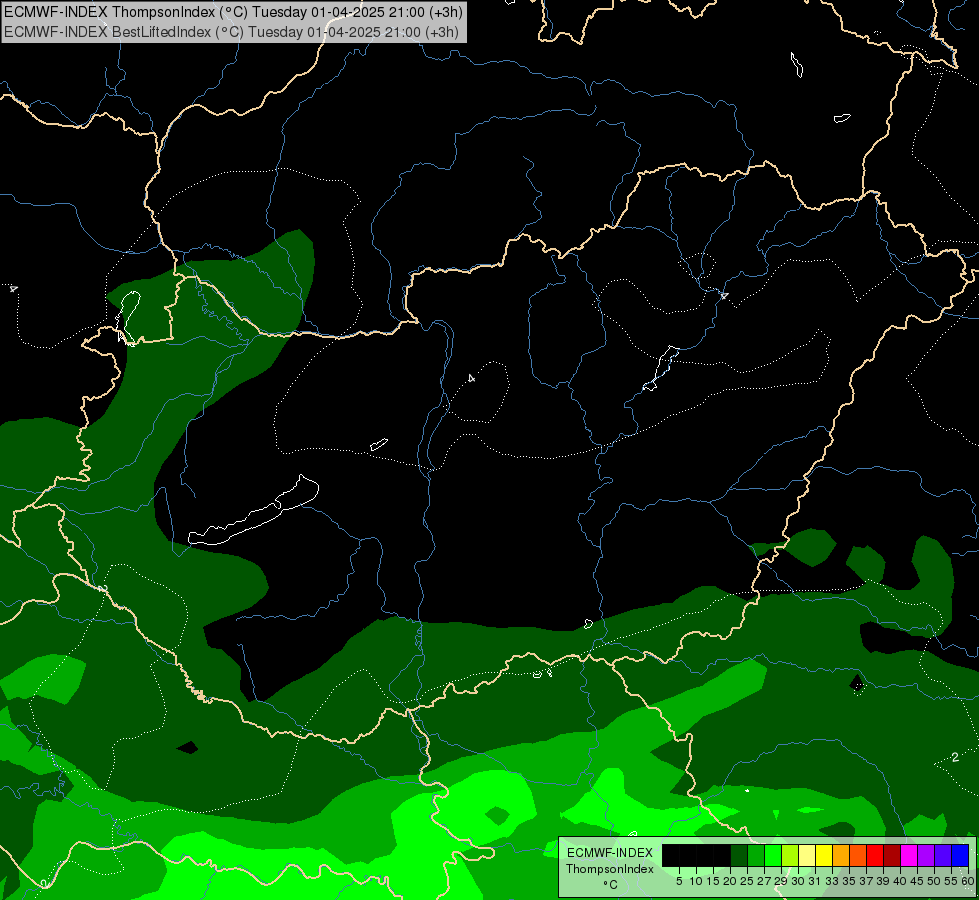Click the legend tick value 31
Viewport: 979px width, 900px height.
(815, 881)
